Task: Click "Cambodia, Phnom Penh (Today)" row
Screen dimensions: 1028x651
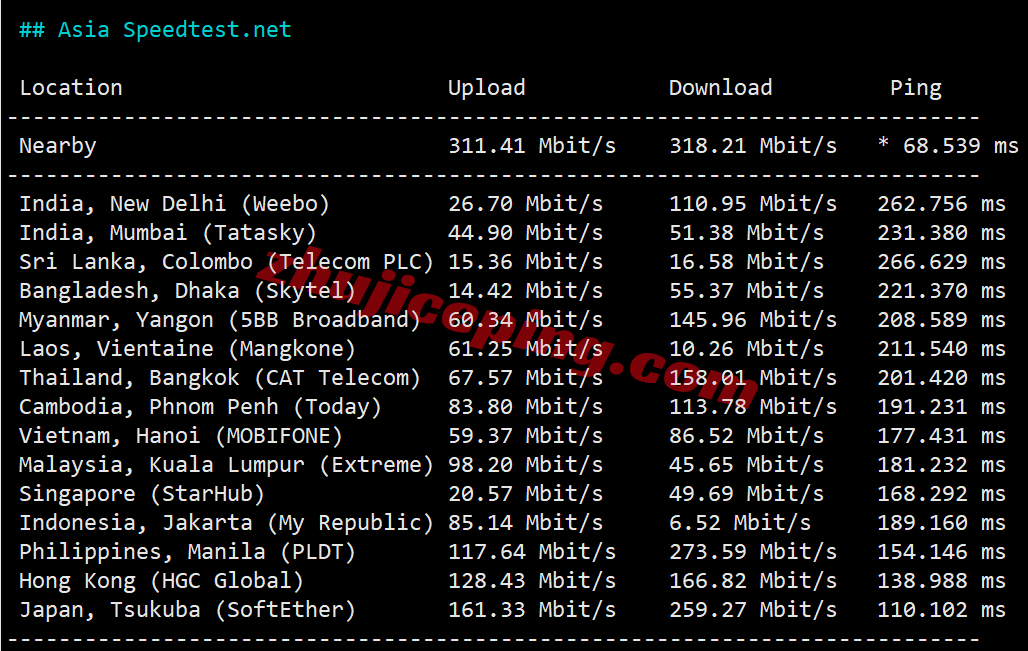Action: coord(200,406)
